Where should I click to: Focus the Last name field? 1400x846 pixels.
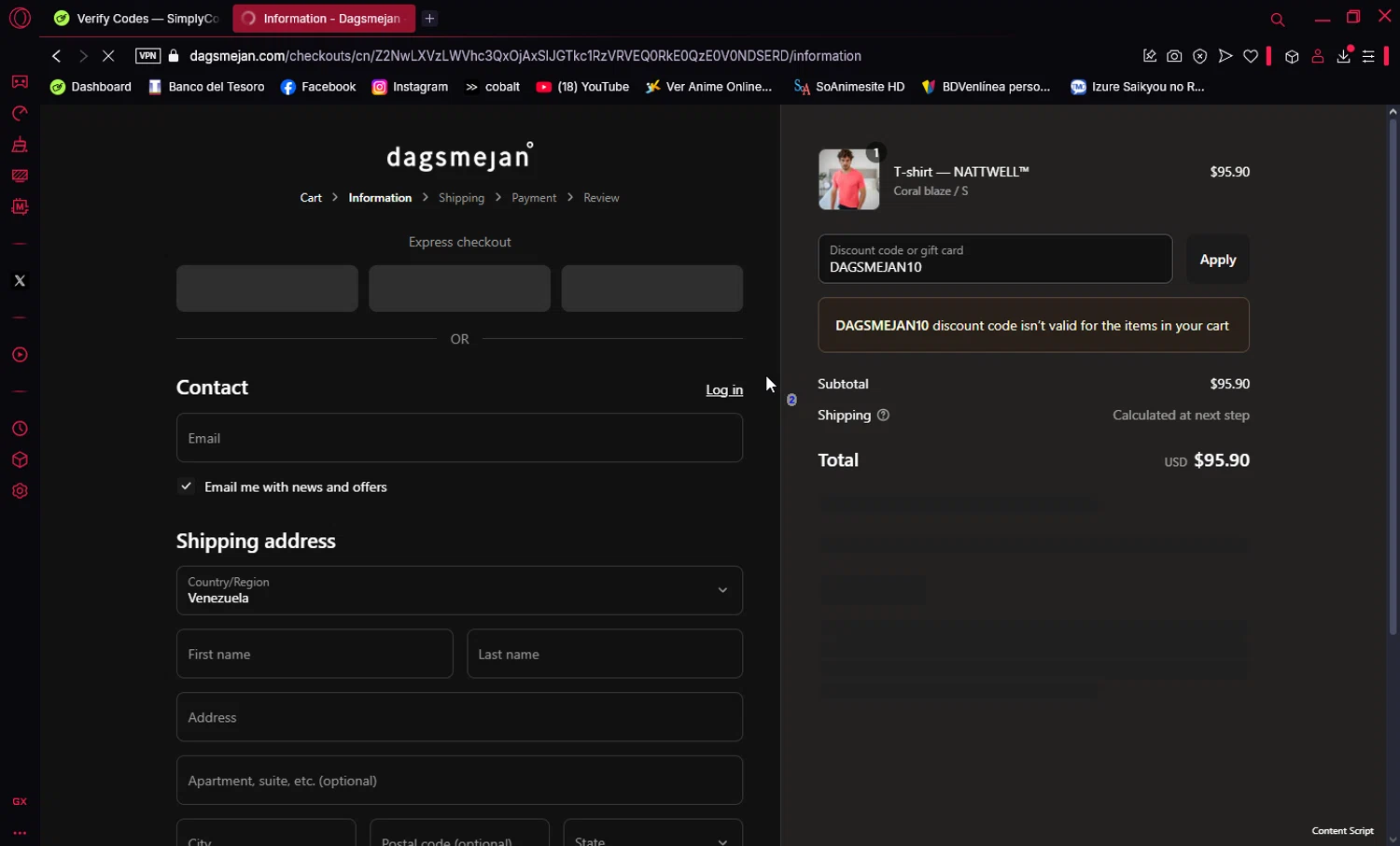coord(605,654)
